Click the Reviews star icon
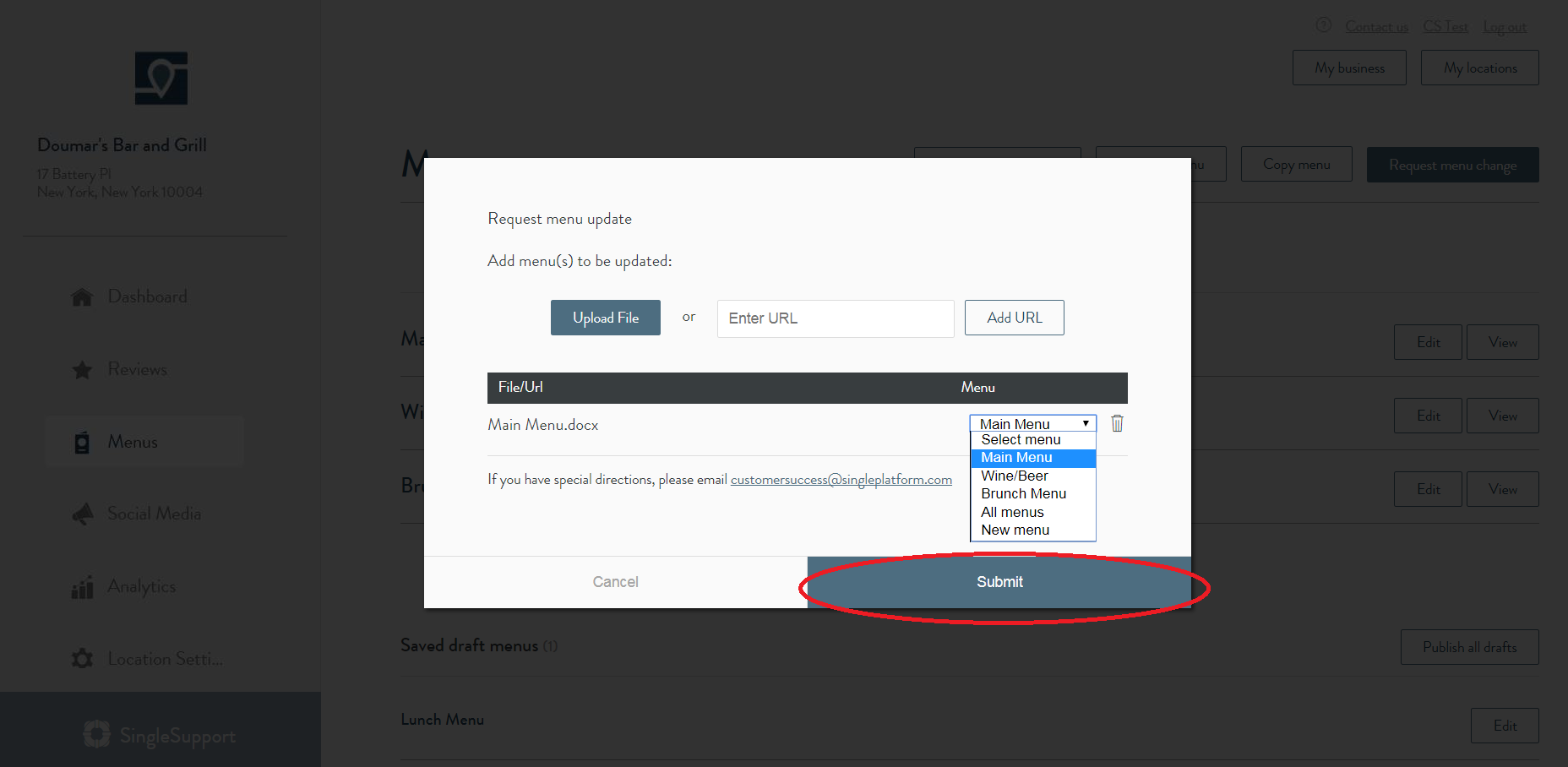Image resolution: width=1568 pixels, height=767 pixels. coord(82,370)
